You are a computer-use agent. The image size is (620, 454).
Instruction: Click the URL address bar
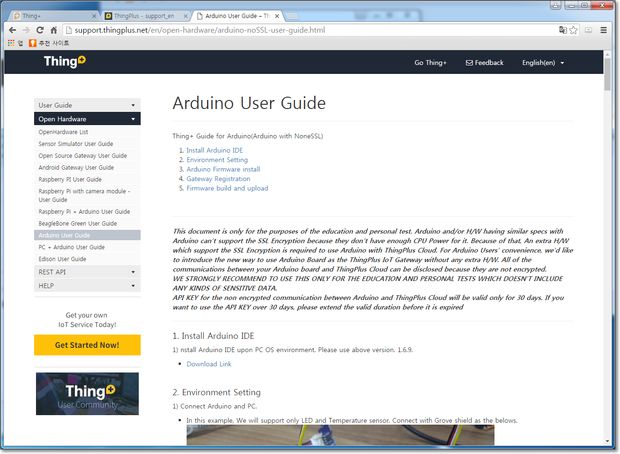pyautogui.click(x=310, y=30)
